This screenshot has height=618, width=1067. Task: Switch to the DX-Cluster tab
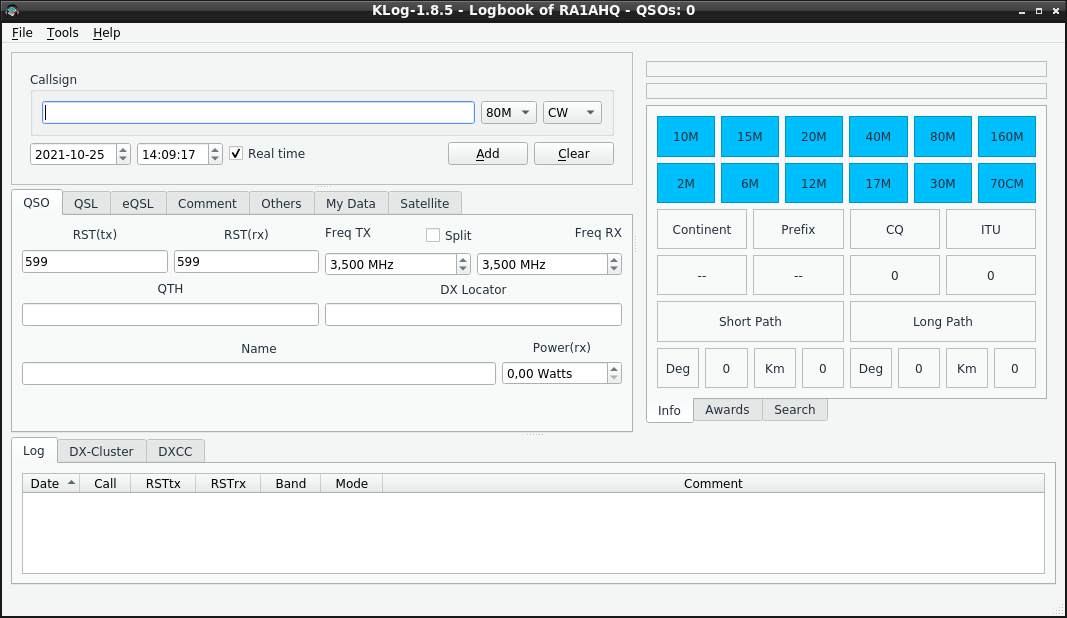pos(101,451)
